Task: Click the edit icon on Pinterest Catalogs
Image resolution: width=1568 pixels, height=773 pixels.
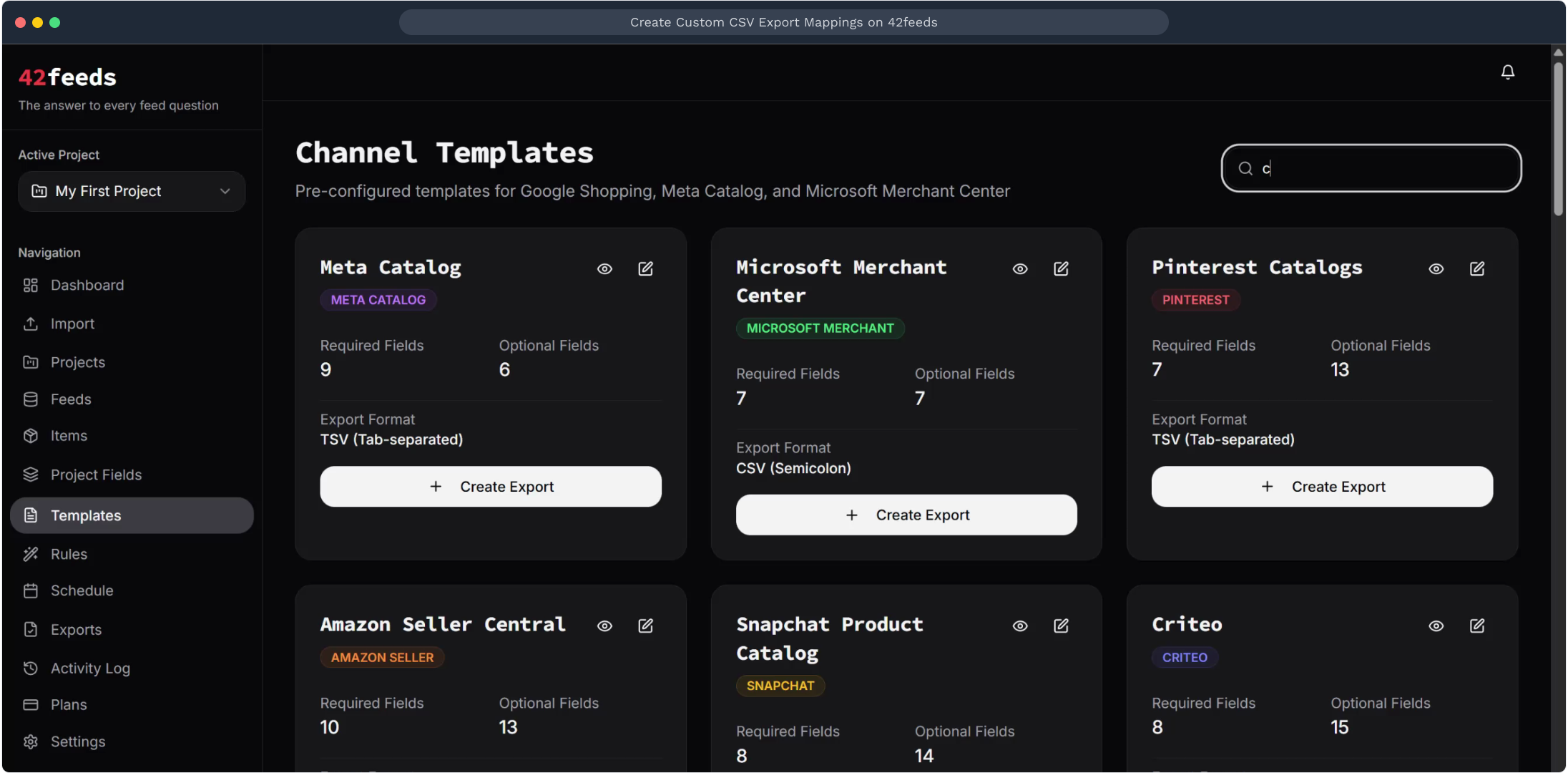Action: point(1476,268)
